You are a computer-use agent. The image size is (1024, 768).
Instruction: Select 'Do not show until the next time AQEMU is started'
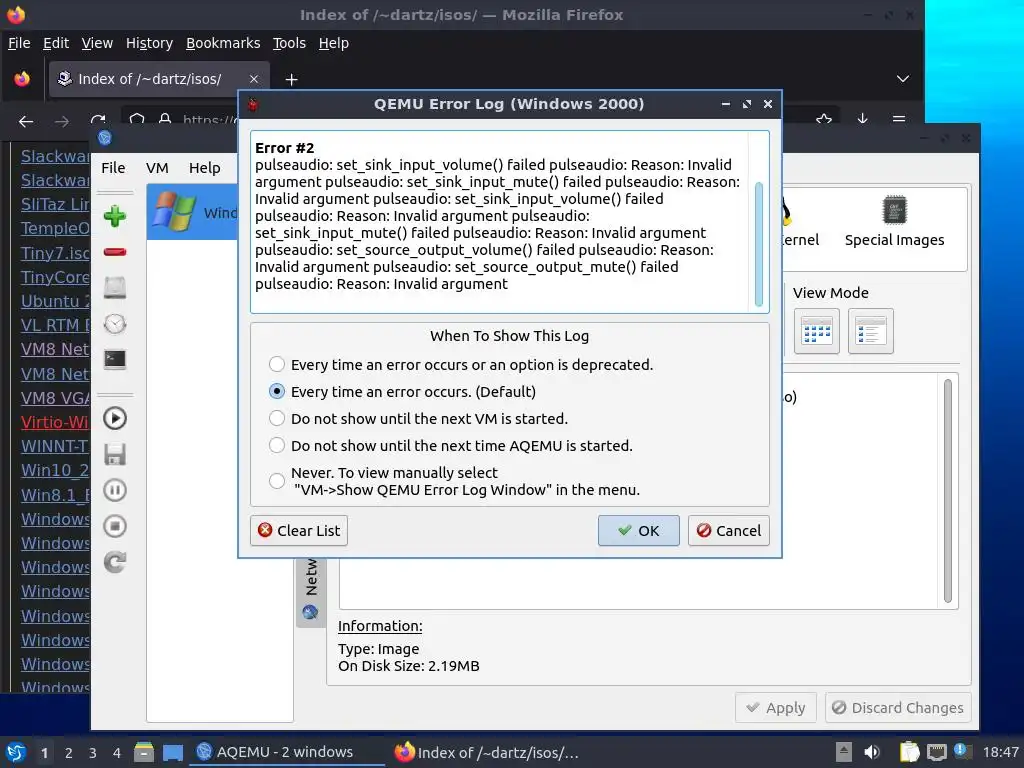(277, 445)
